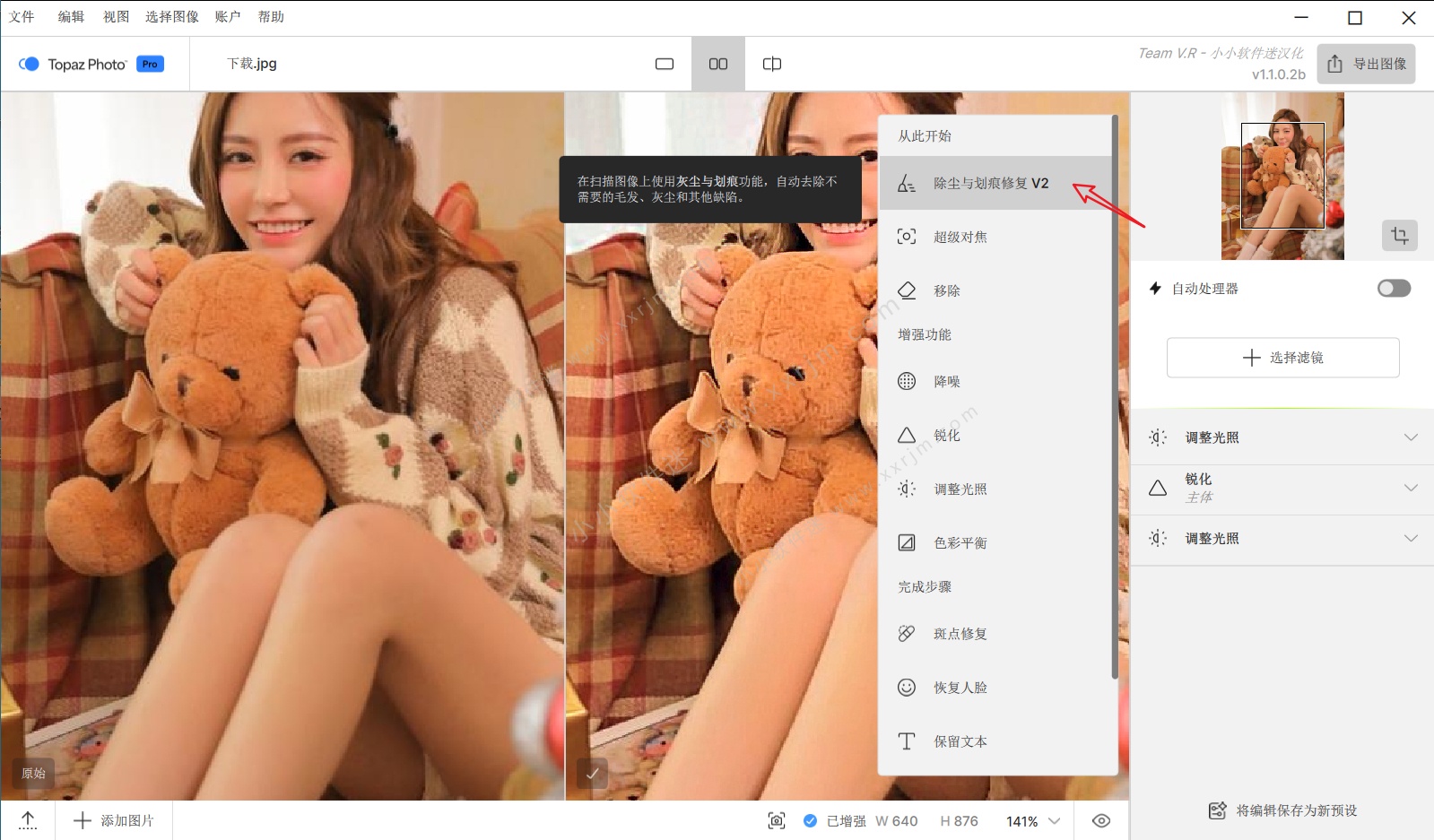Image resolution: width=1434 pixels, height=840 pixels.
Task: Click the plus icon beside 添加图片
Action: pyautogui.click(x=83, y=820)
